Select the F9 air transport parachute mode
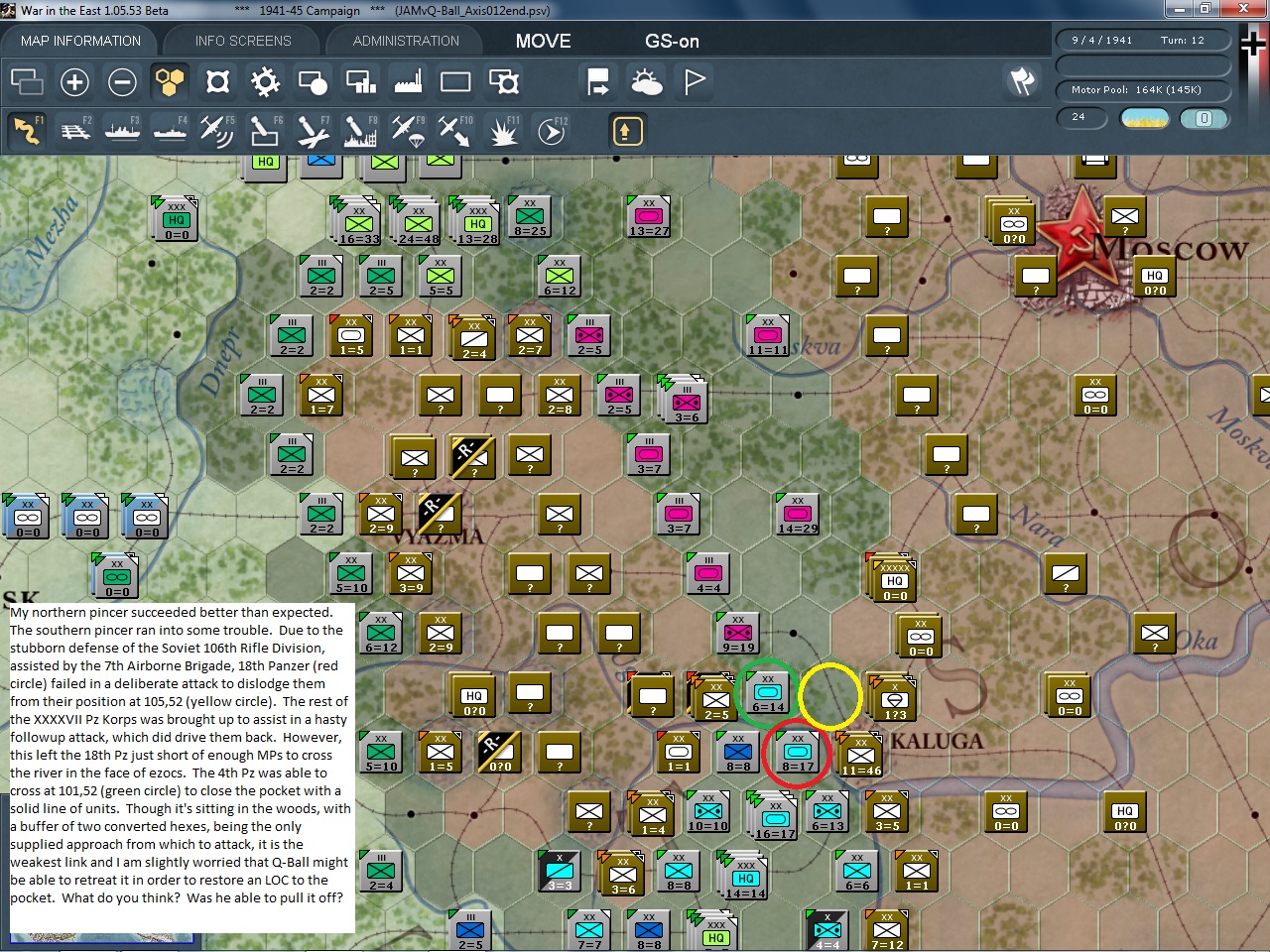 pyautogui.click(x=408, y=131)
